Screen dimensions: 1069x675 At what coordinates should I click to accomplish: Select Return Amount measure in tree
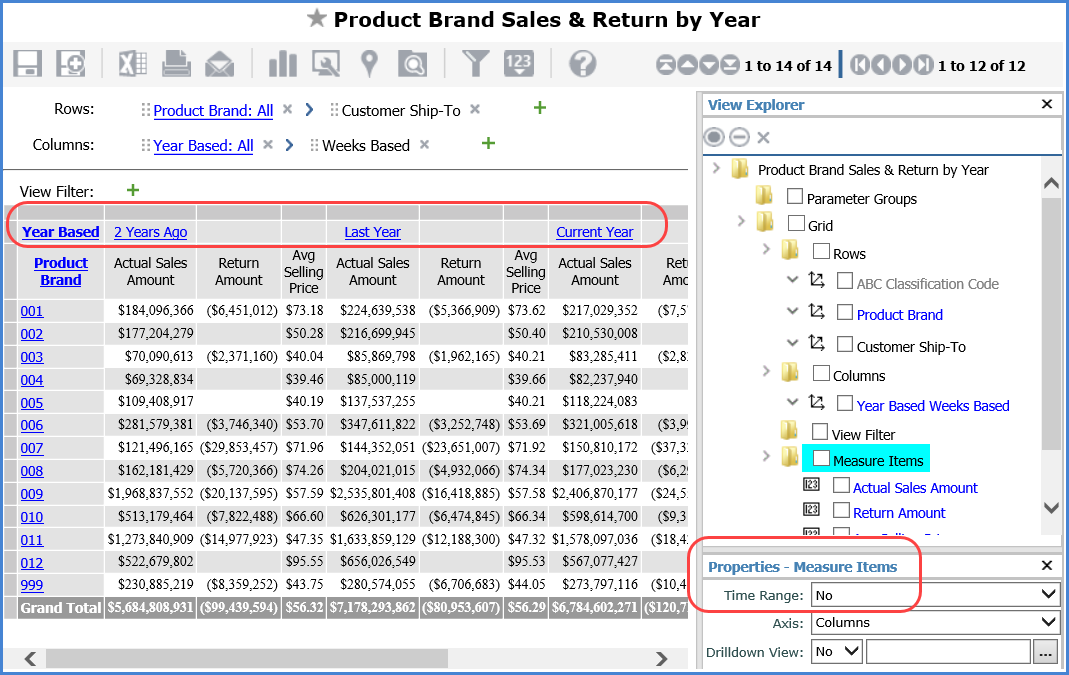click(898, 513)
